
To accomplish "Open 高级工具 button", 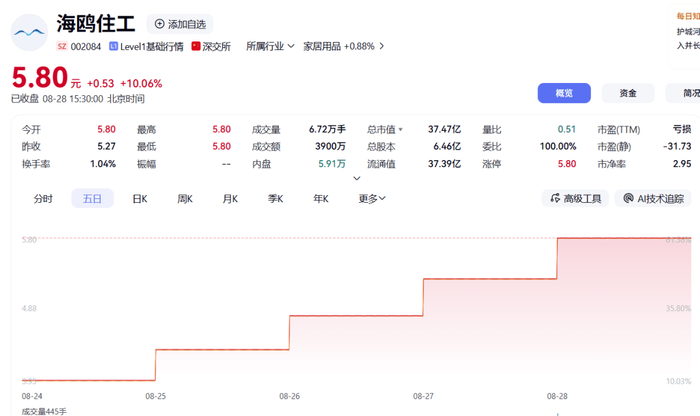I will 575,198.
